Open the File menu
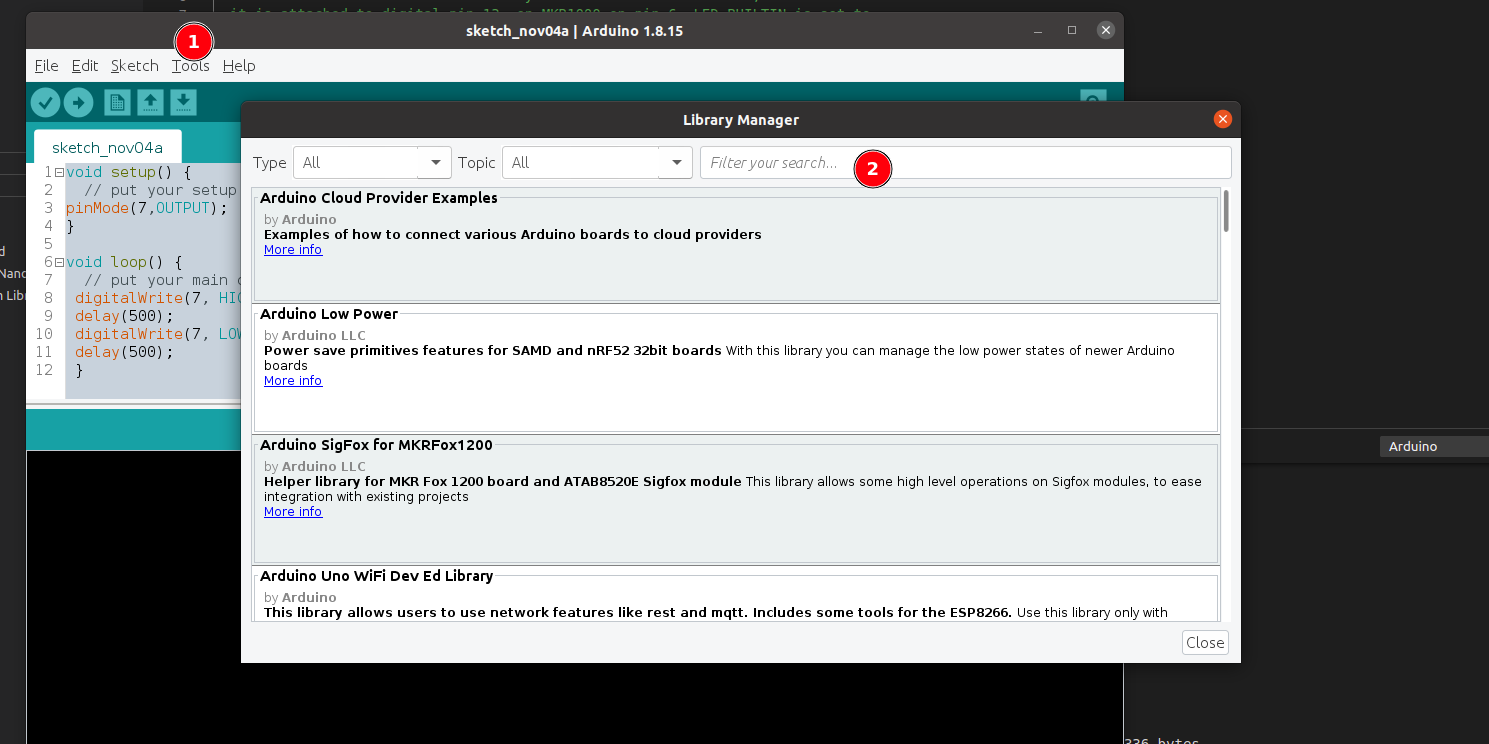Screen dimensions: 1489x744 click(x=46, y=66)
